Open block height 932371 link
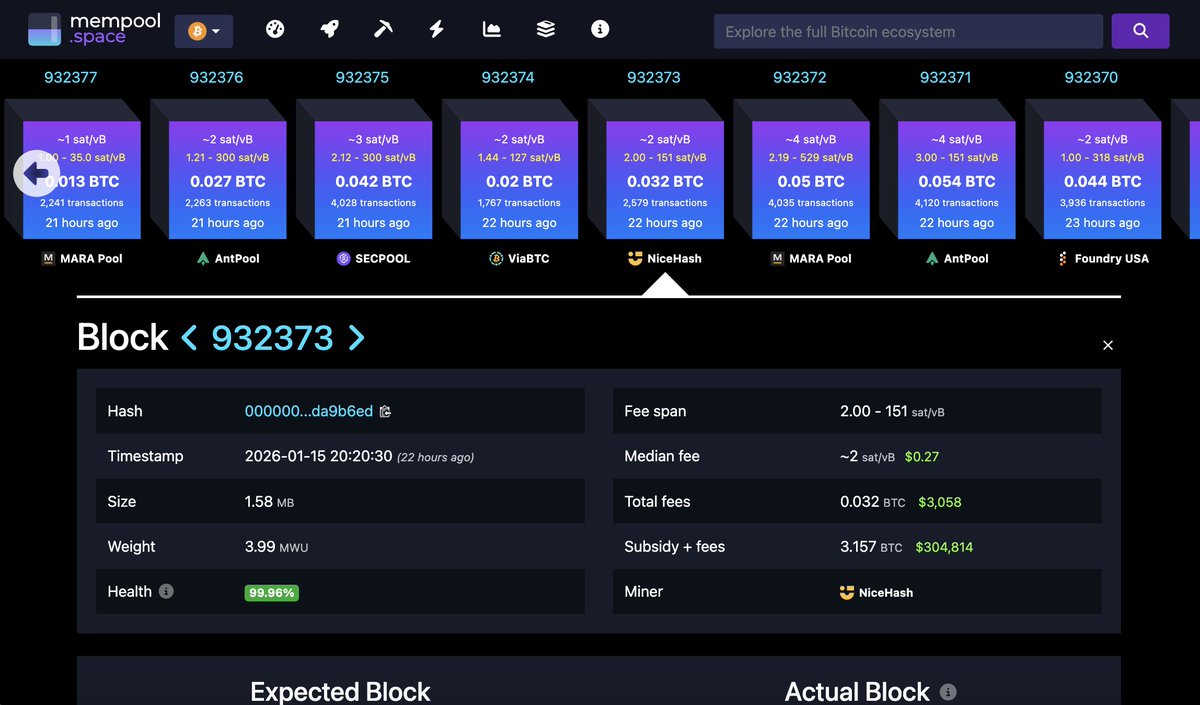This screenshot has height=705, width=1200. click(946, 77)
